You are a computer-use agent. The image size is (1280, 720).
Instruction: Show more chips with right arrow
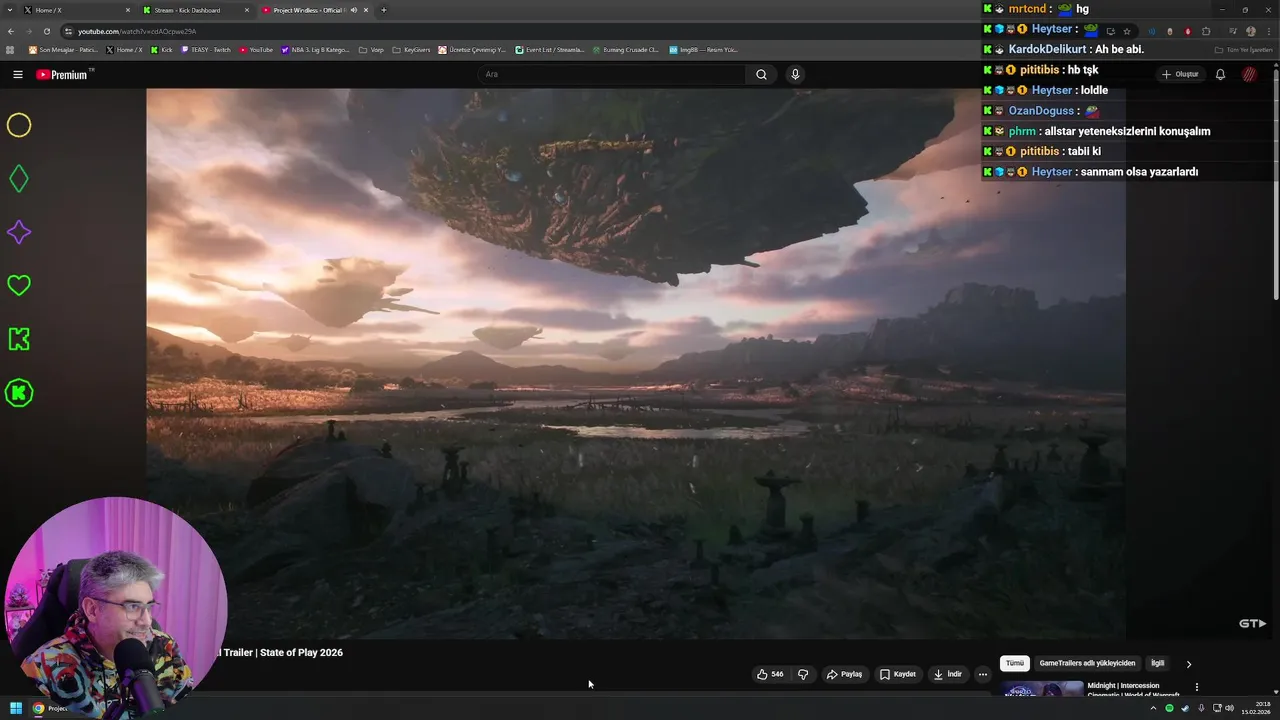point(1189,663)
